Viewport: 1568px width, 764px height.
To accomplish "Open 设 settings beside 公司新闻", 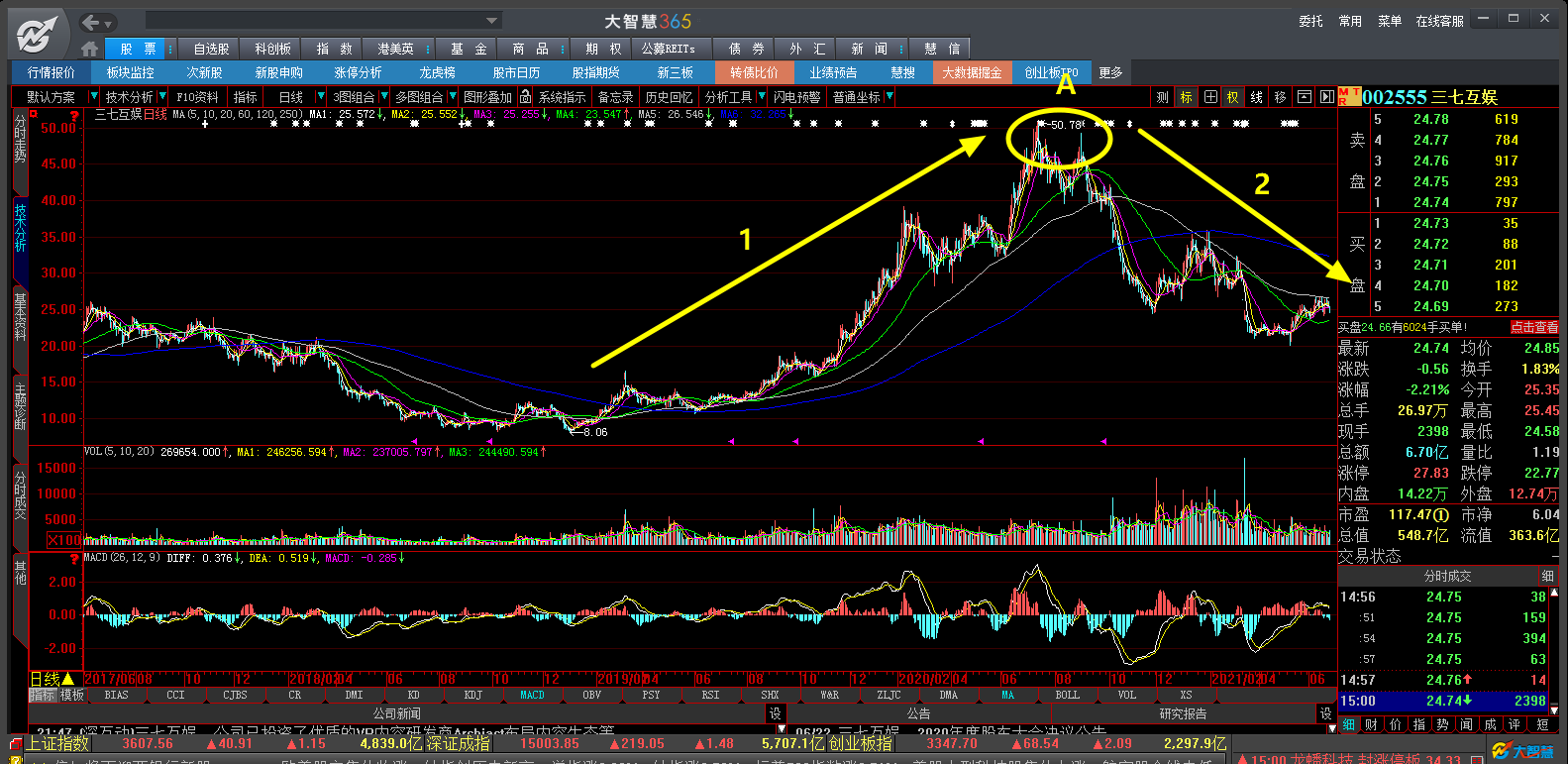I will [x=775, y=713].
